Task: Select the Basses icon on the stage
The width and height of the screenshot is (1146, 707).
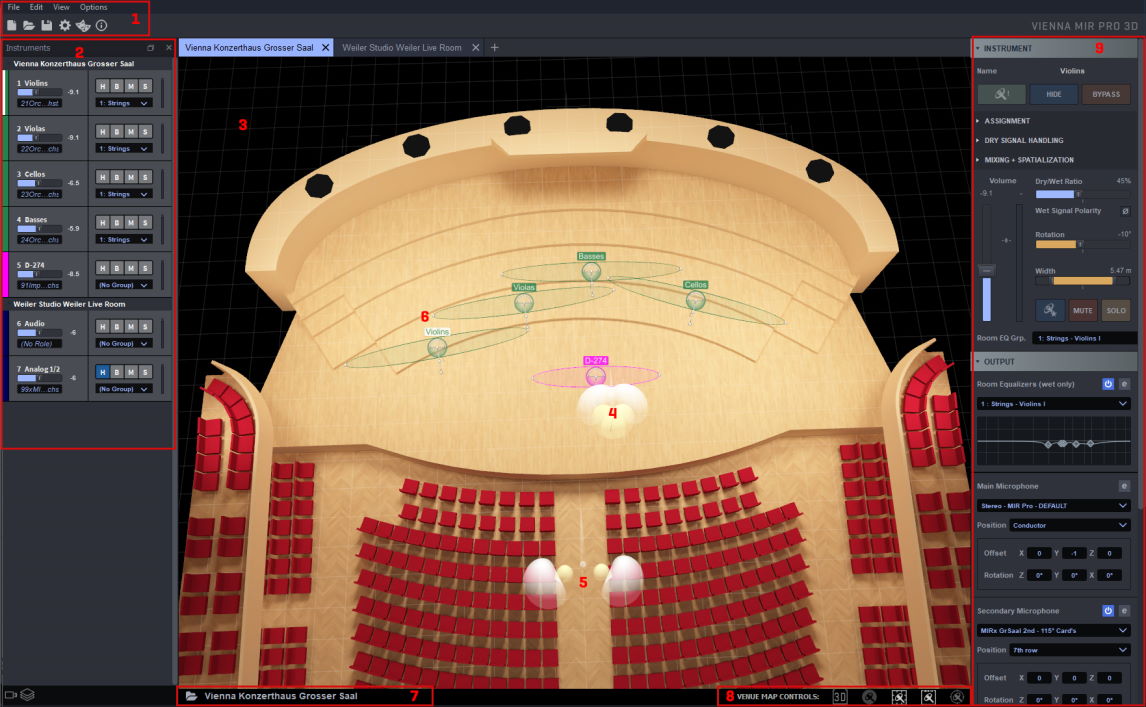Action: pos(591,272)
